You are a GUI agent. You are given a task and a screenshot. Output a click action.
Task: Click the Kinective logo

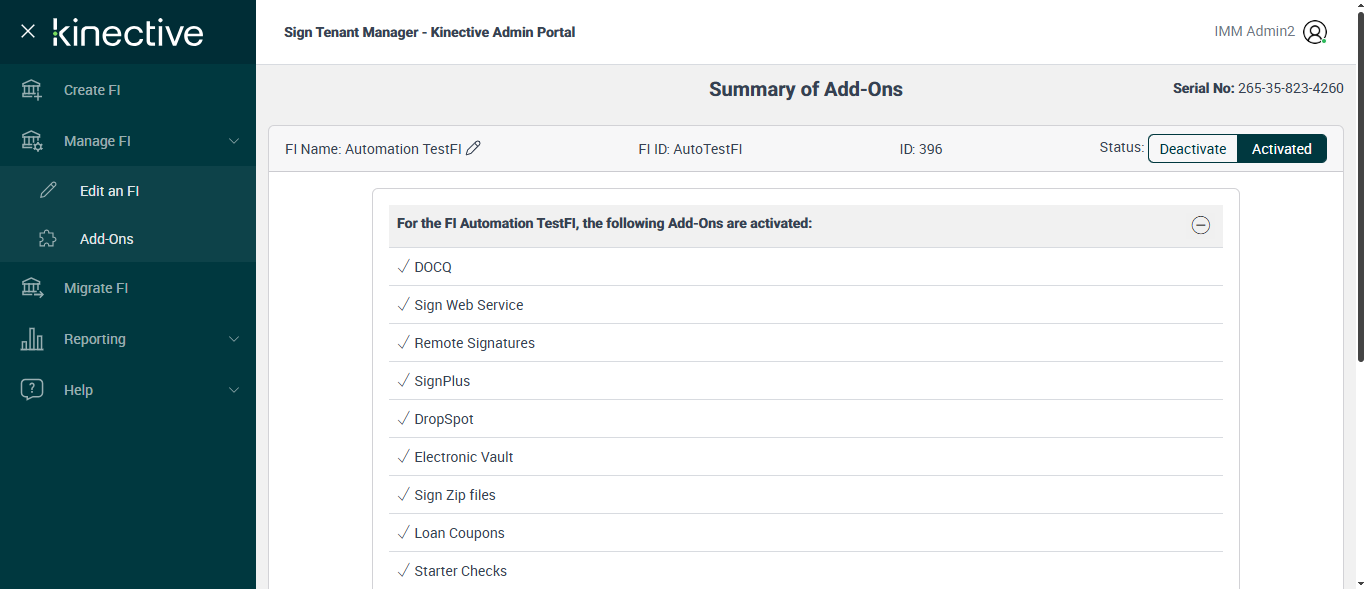pos(128,32)
